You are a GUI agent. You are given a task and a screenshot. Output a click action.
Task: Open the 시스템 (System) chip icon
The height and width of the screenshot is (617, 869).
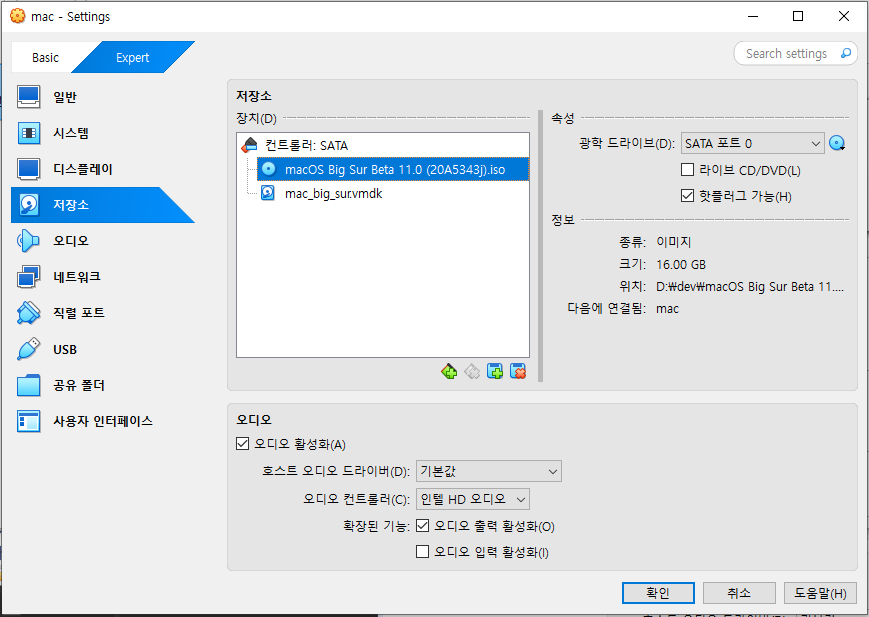tap(28, 133)
